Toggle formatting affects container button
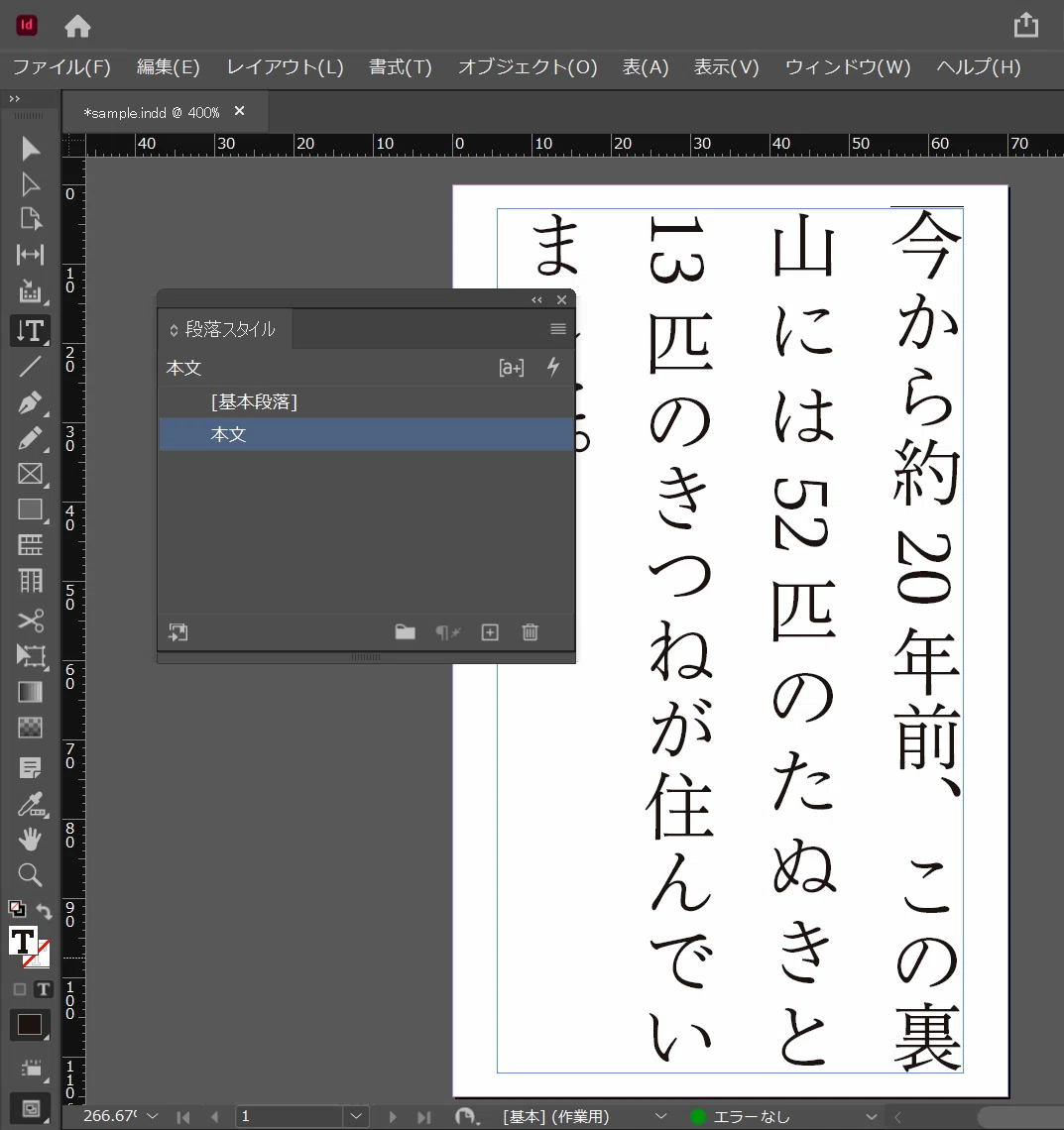 pyautogui.click(x=20, y=989)
